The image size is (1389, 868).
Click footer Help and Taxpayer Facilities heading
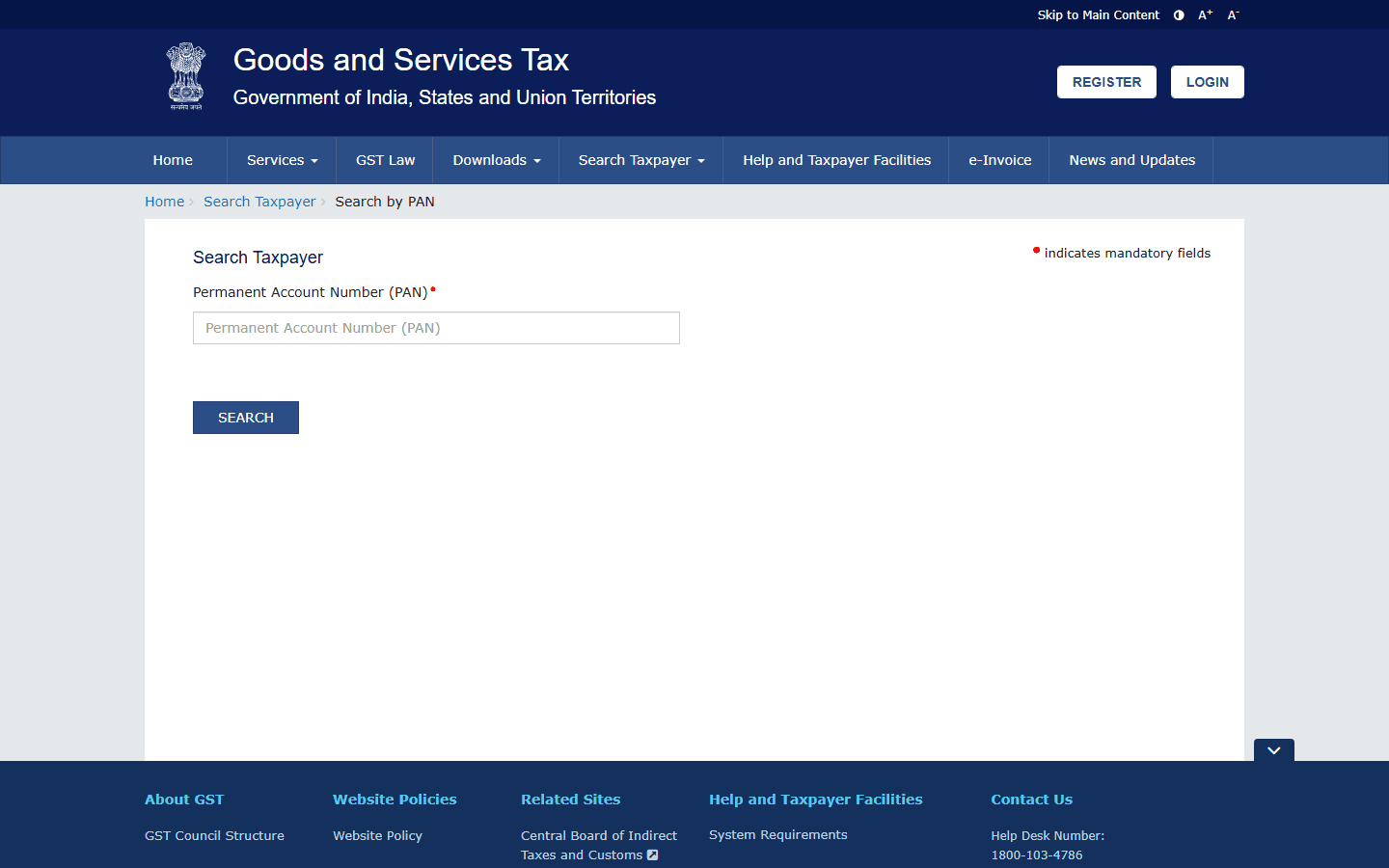click(x=816, y=800)
